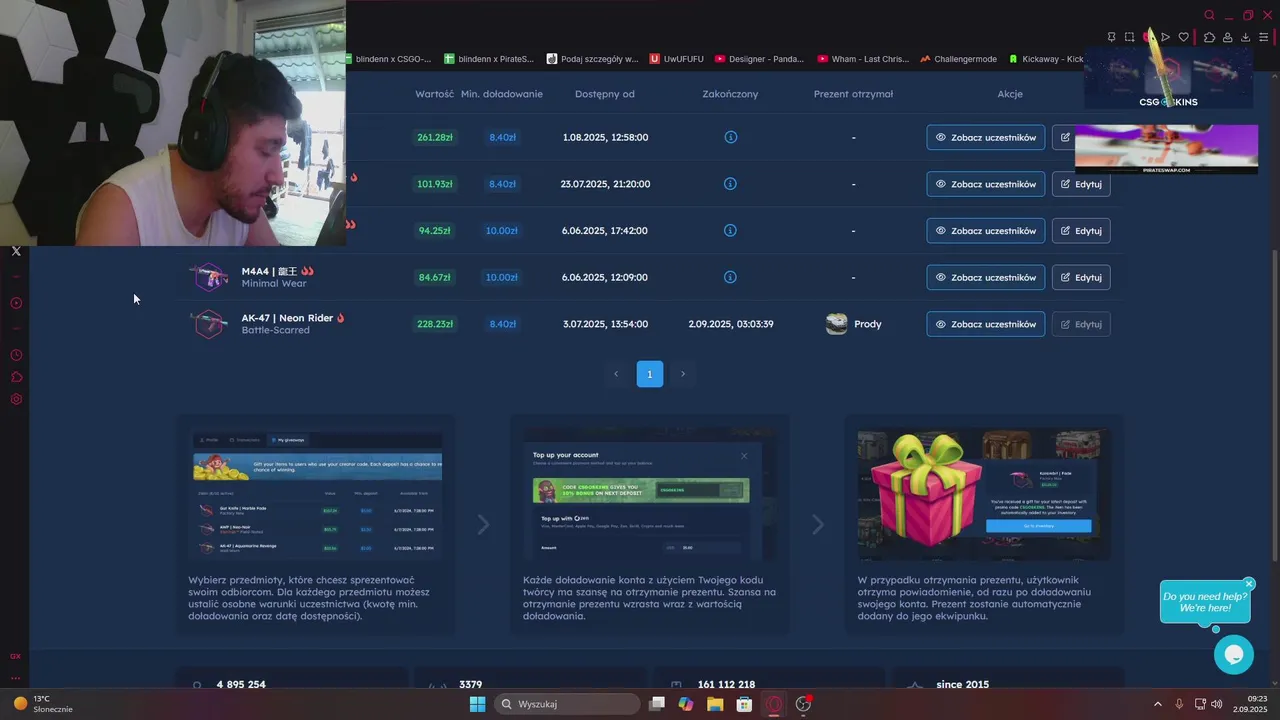Click the microphone tray icon
This screenshot has width=1280, height=720.
[x=1180, y=704]
